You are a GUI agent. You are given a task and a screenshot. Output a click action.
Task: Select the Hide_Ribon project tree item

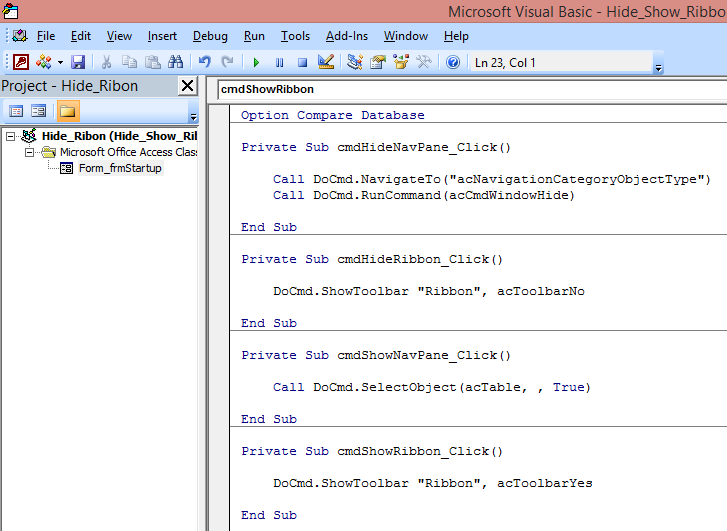click(119, 136)
